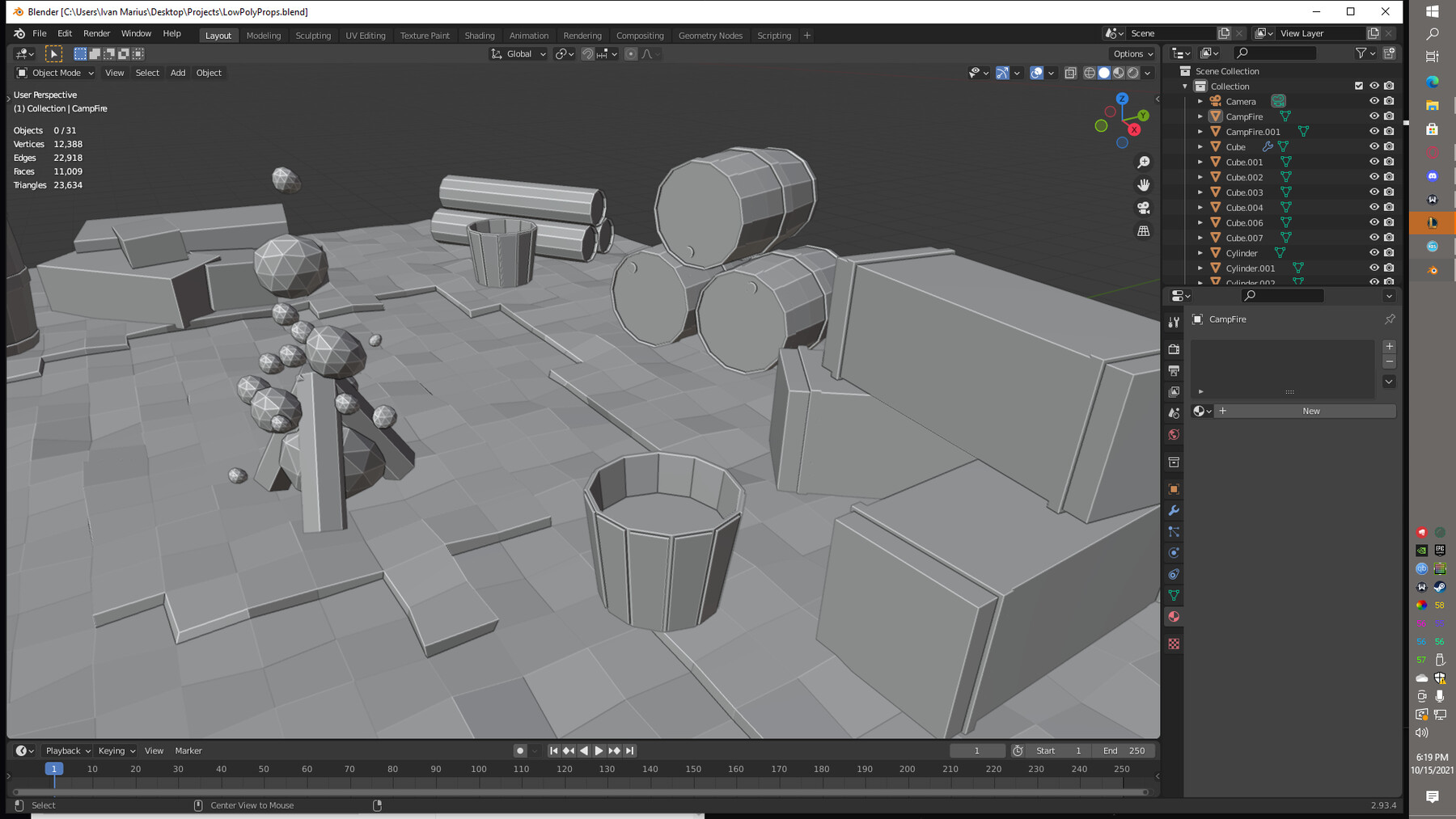Open the Output Properties printer icon
The height and width of the screenshot is (819, 1456).
tap(1174, 369)
